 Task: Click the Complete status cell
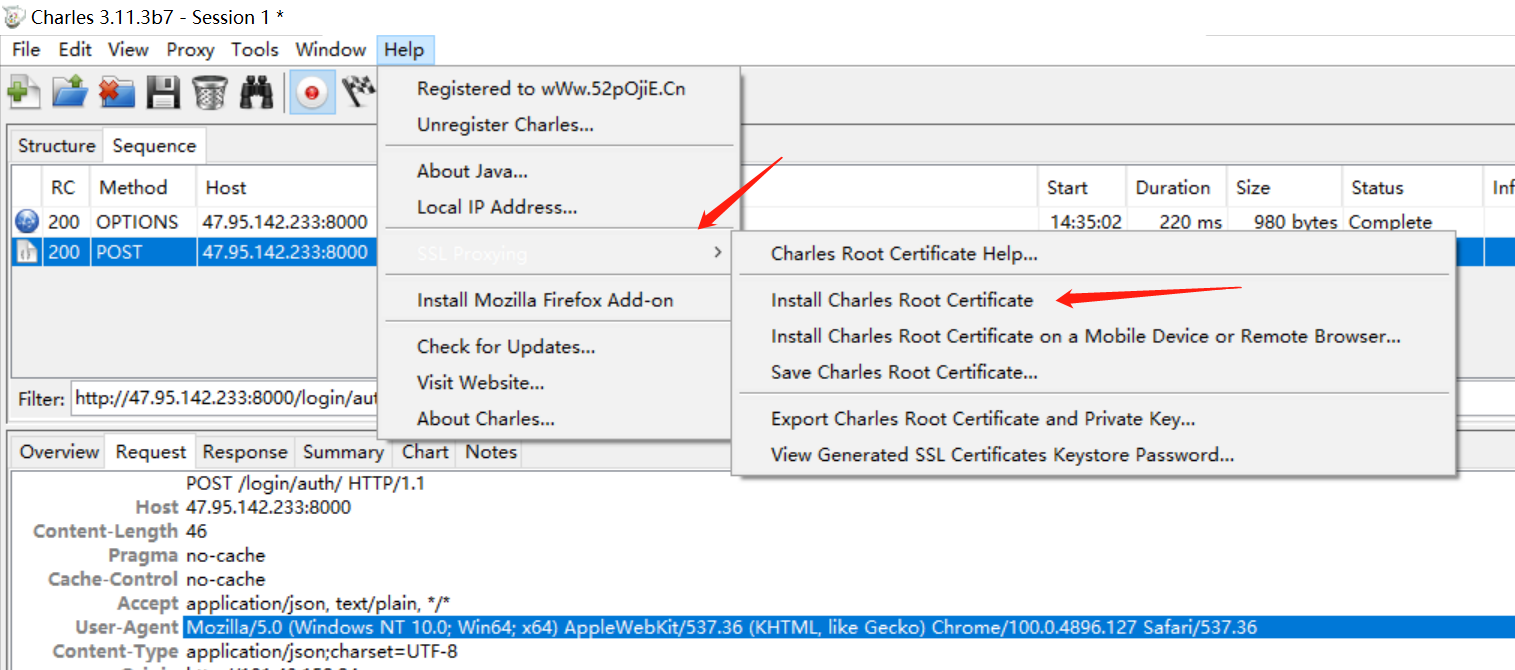[1390, 222]
